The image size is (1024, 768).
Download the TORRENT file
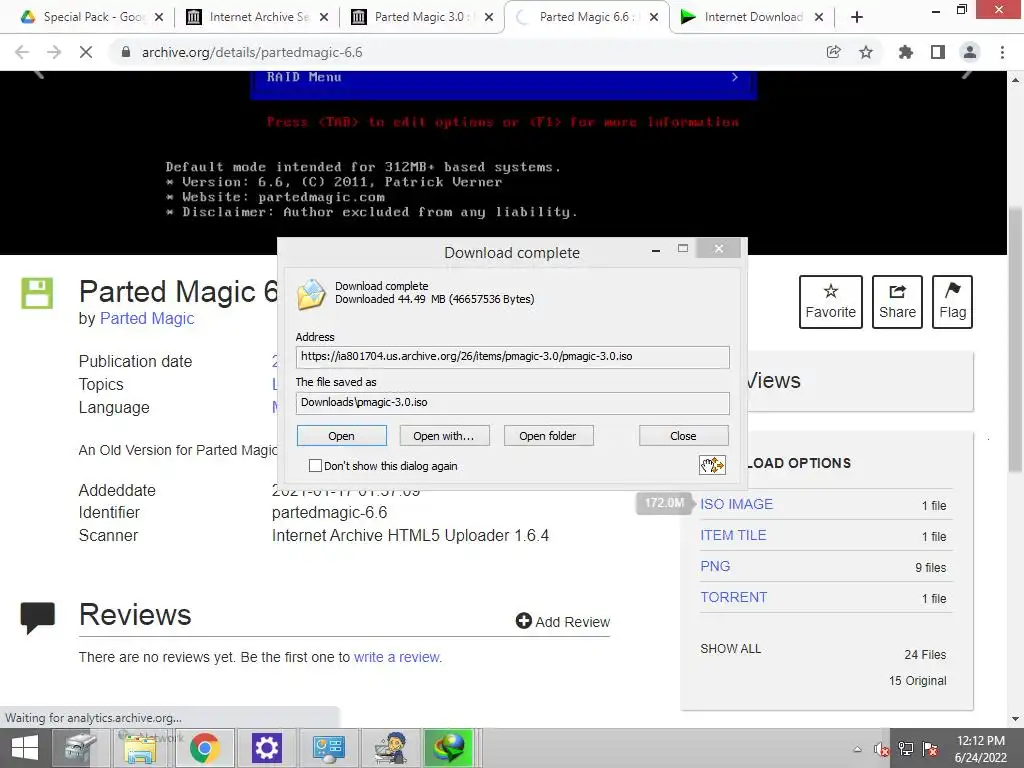[733, 598]
